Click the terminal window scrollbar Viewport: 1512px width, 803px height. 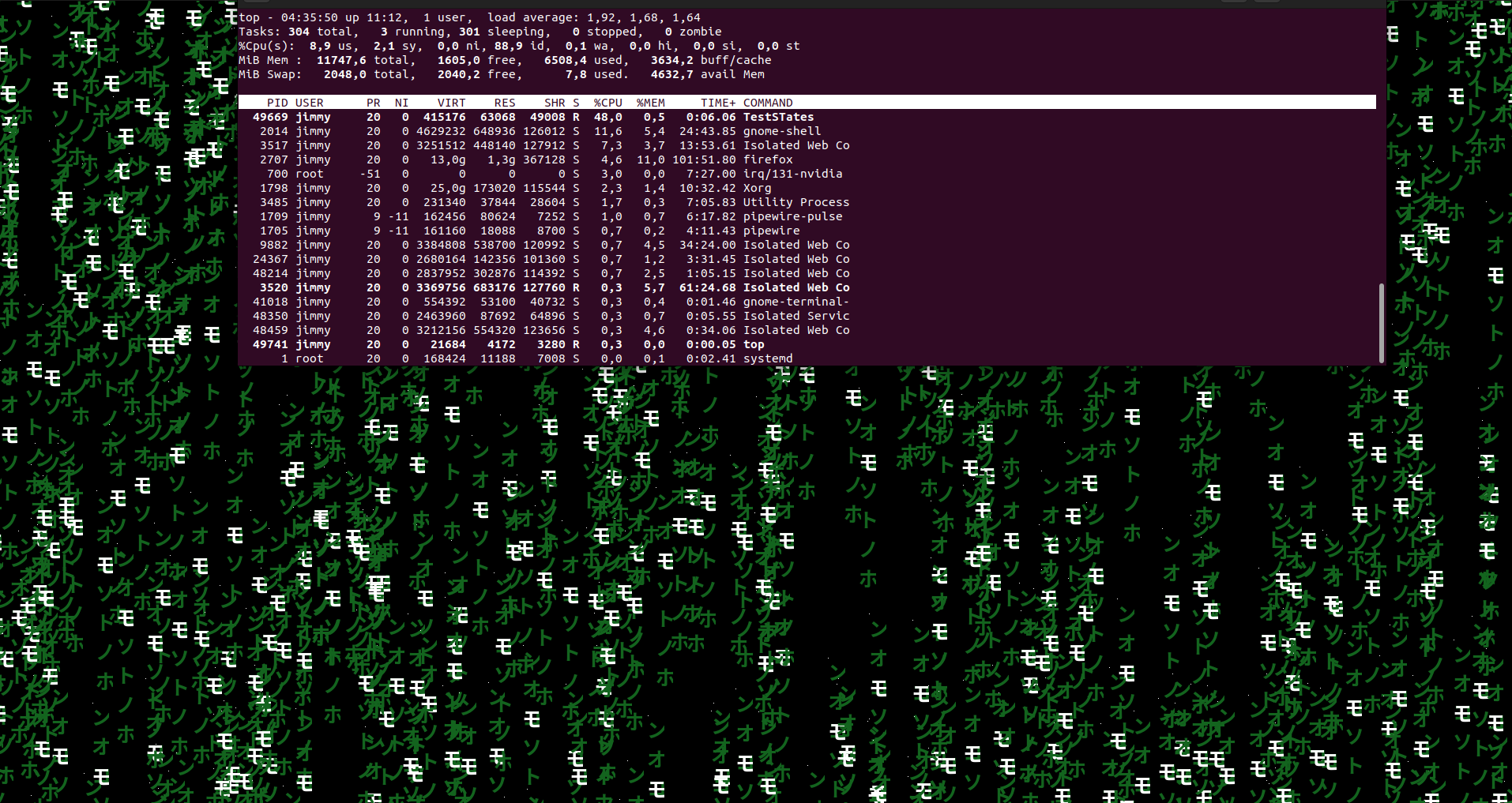pos(1381,322)
